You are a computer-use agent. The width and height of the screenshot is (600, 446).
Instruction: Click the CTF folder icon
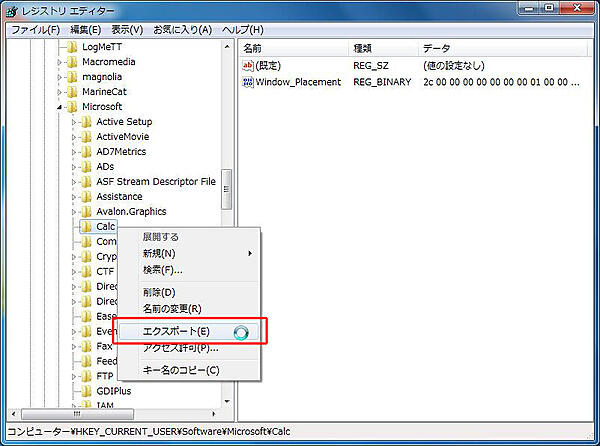pyautogui.click(x=86, y=272)
